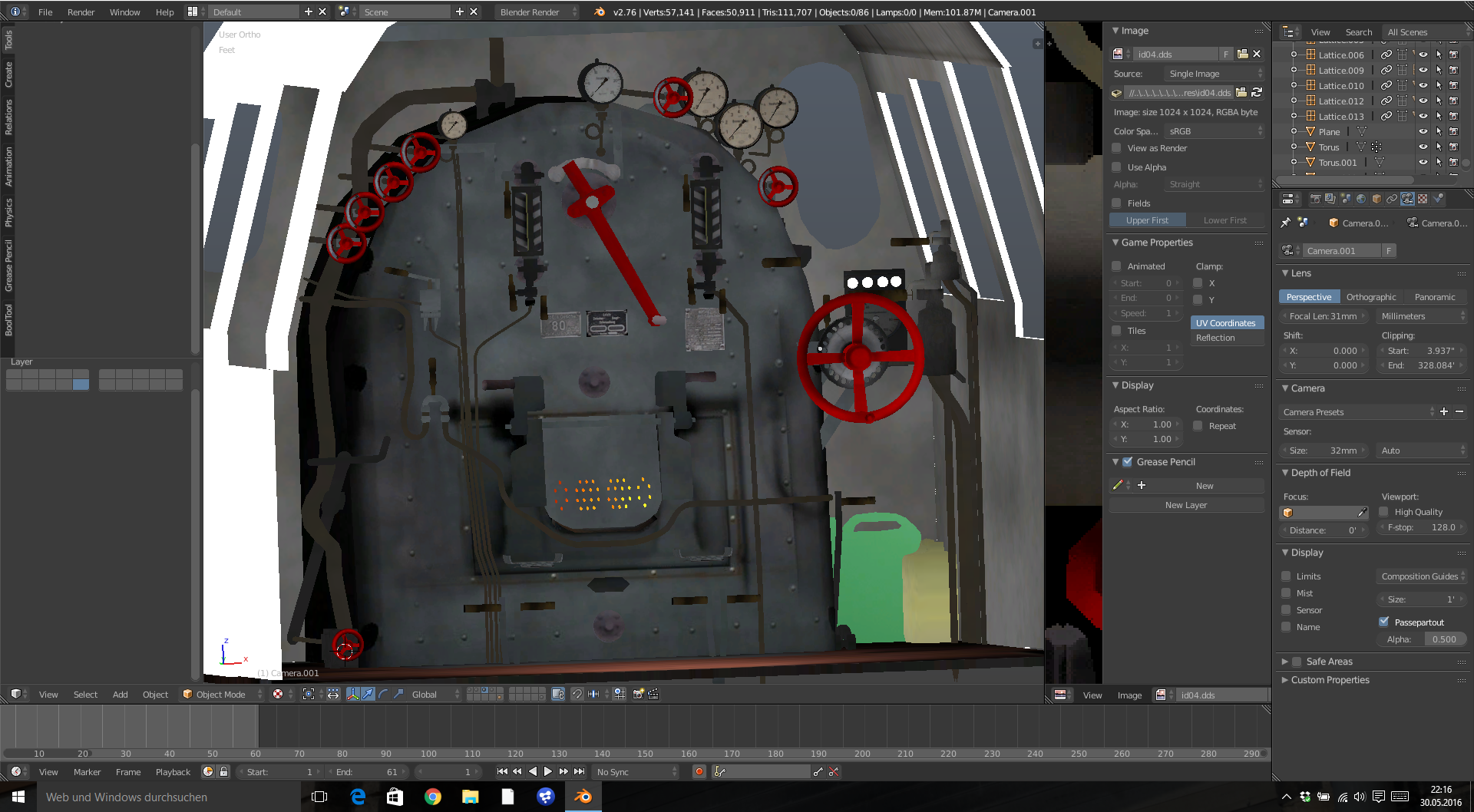
Task: Select the translate manipulator arrow icon
Action: point(368,694)
